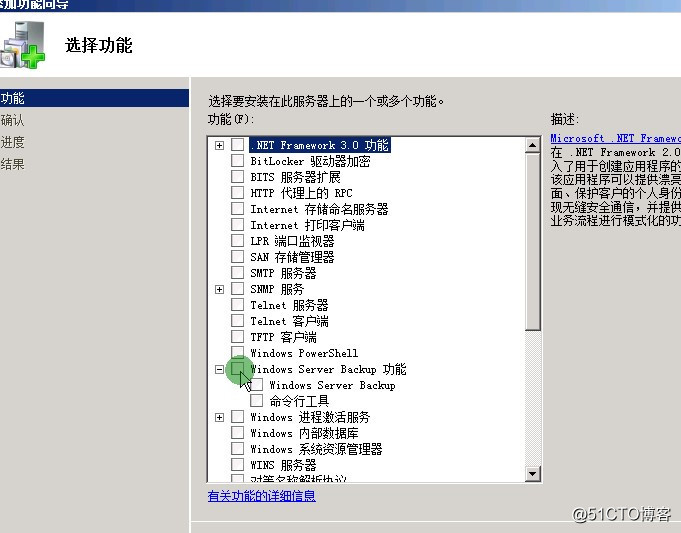The width and height of the screenshot is (681, 533).
Task: Enable SAN 存储管理器 checkbox
Action: click(x=237, y=257)
